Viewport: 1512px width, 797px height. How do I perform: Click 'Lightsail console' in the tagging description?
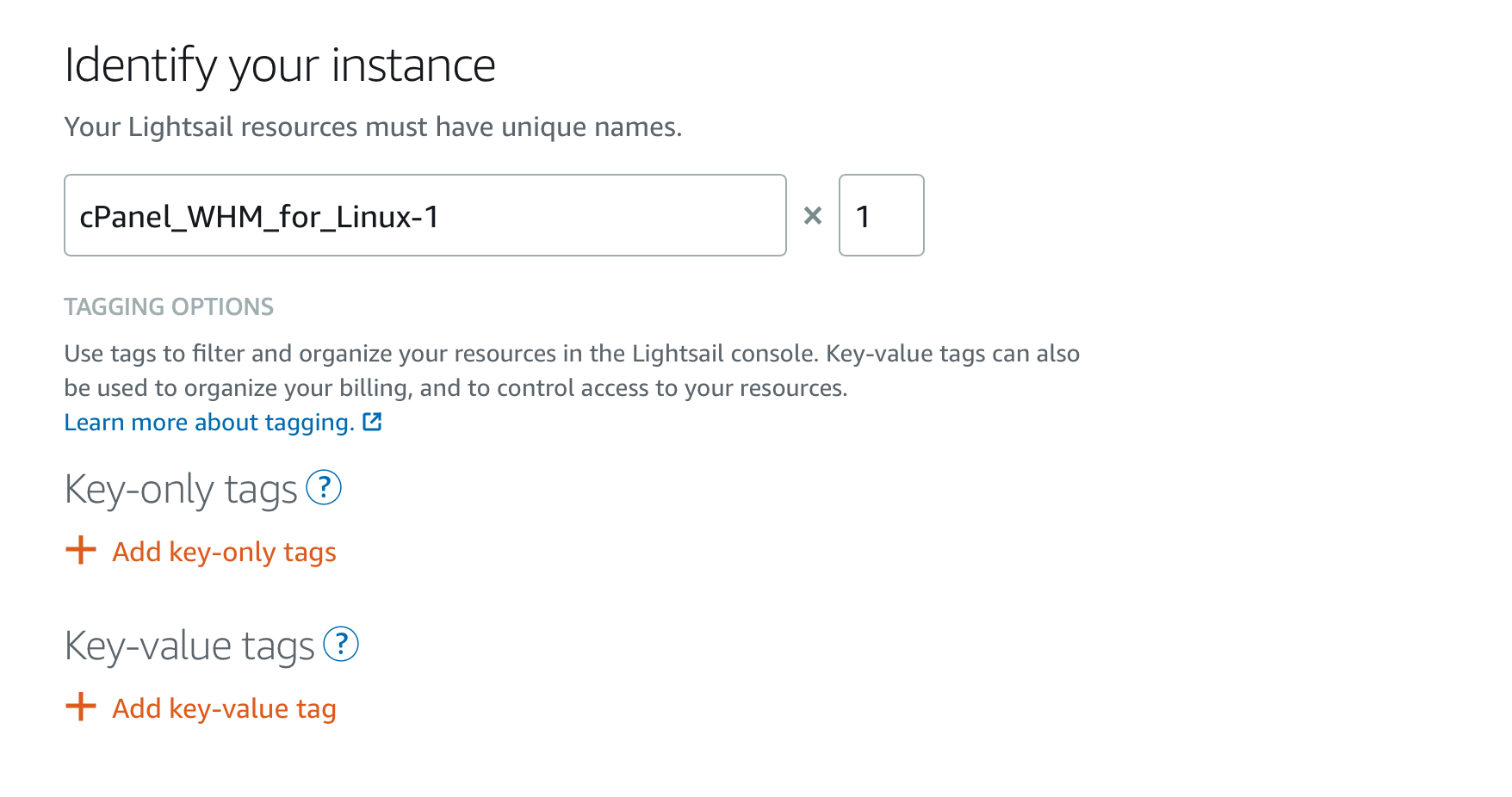coord(724,354)
